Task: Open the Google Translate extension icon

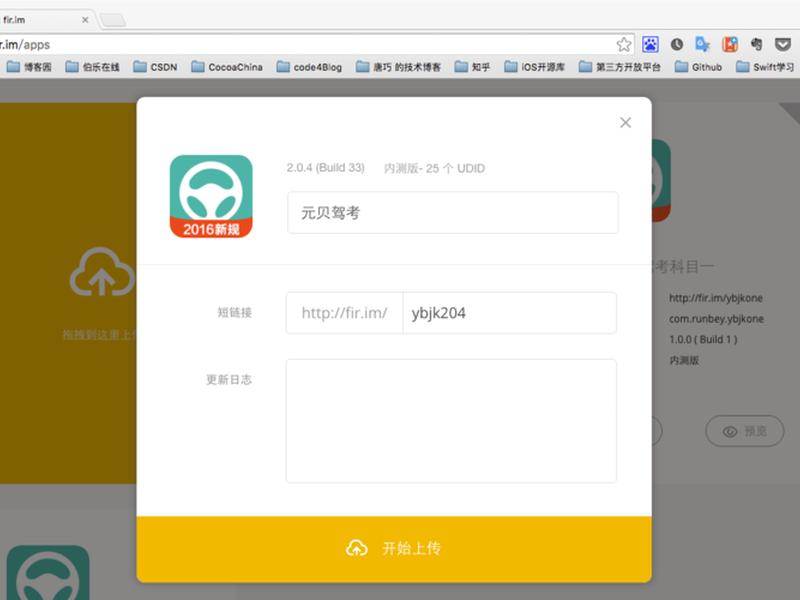Action: 703,44
